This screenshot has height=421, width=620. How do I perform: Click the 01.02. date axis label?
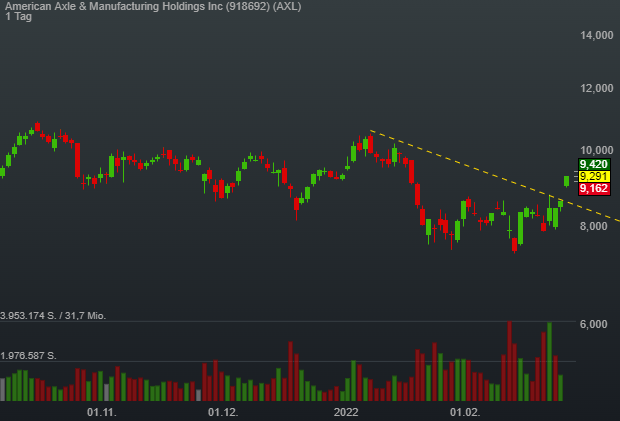pyautogui.click(x=465, y=412)
